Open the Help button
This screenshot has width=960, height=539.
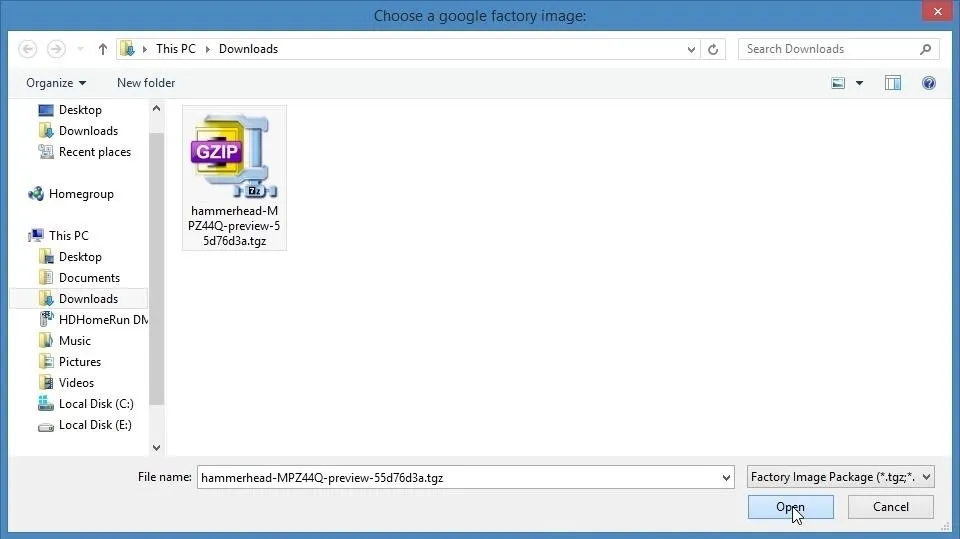(x=929, y=83)
